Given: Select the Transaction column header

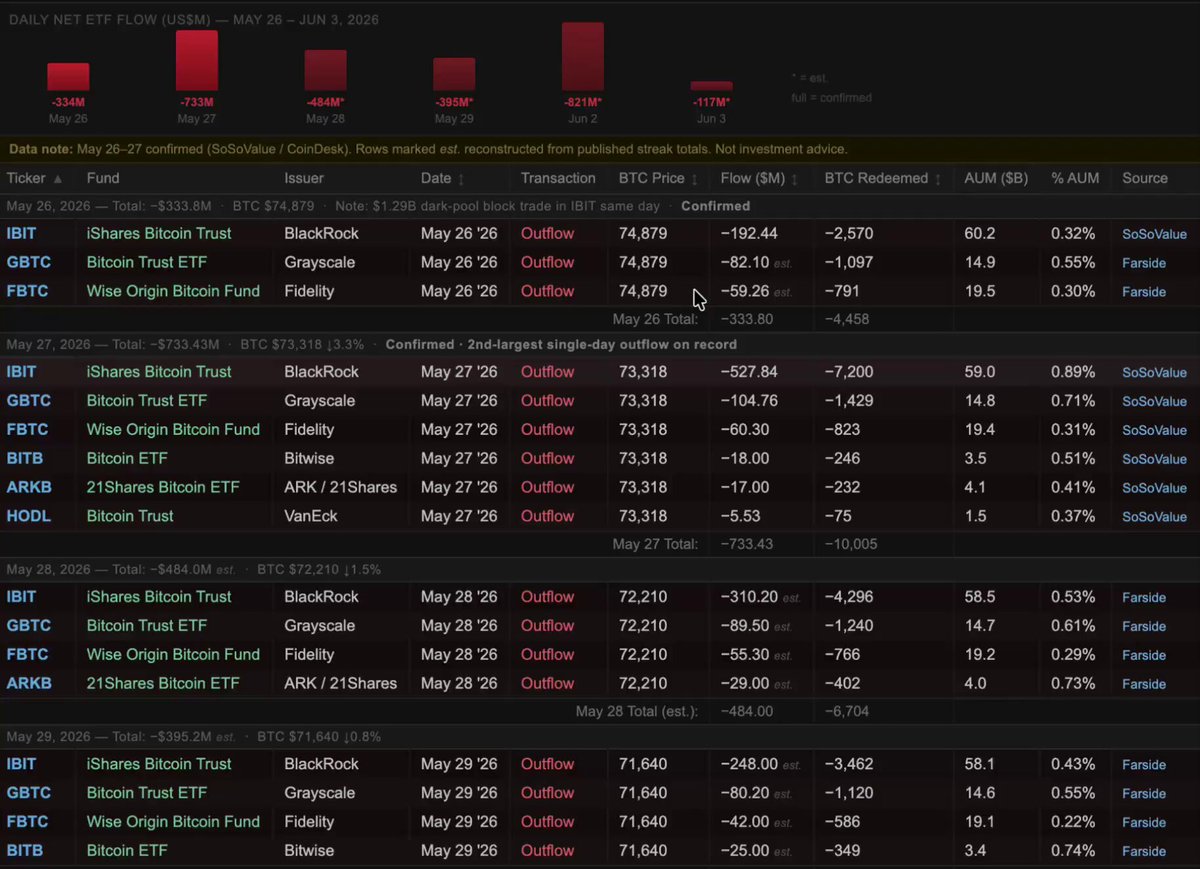Looking at the screenshot, I should pos(558,178).
